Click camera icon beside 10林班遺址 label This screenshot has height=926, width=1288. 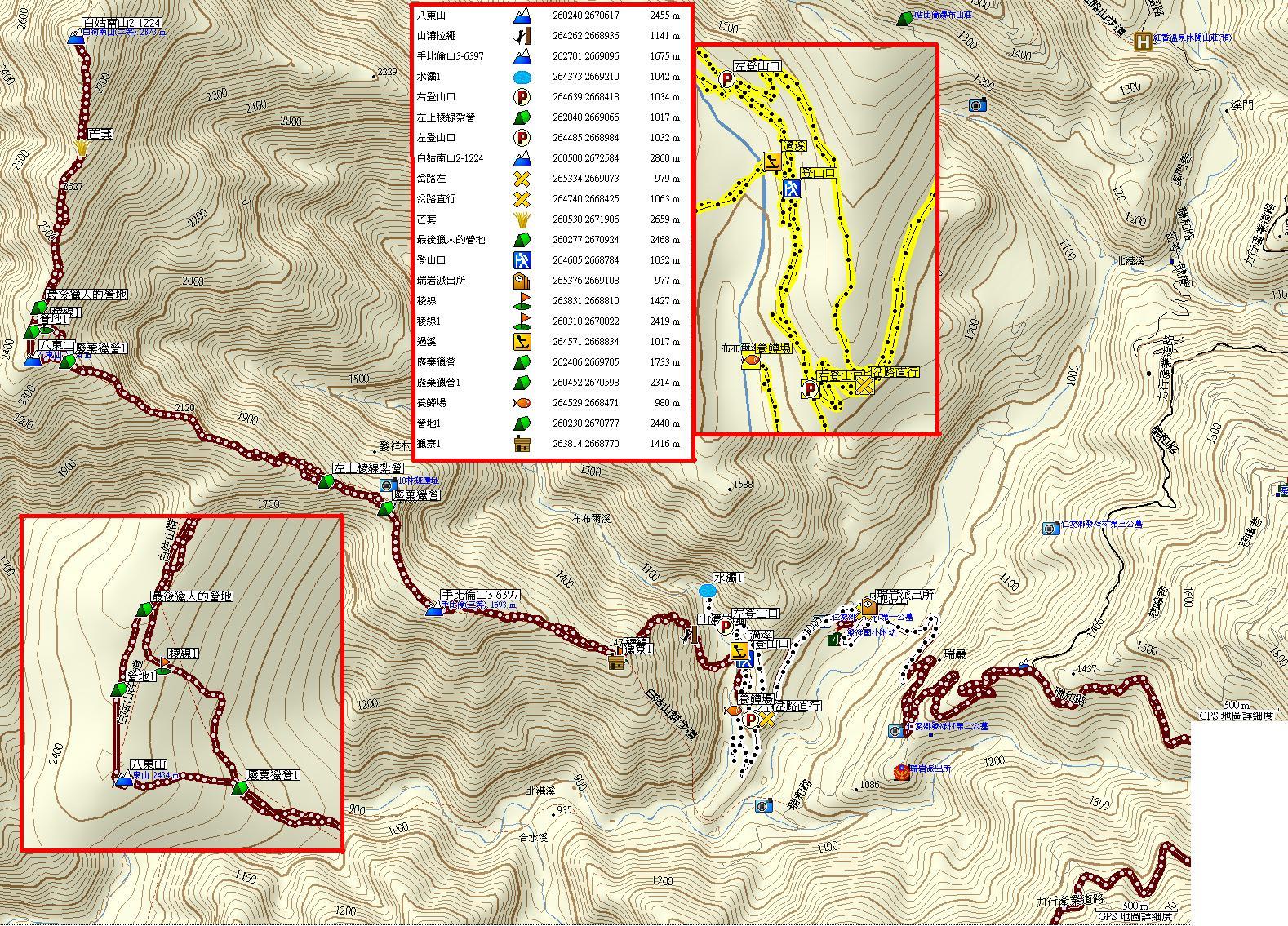pyautogui.click(x=386, y=485)
